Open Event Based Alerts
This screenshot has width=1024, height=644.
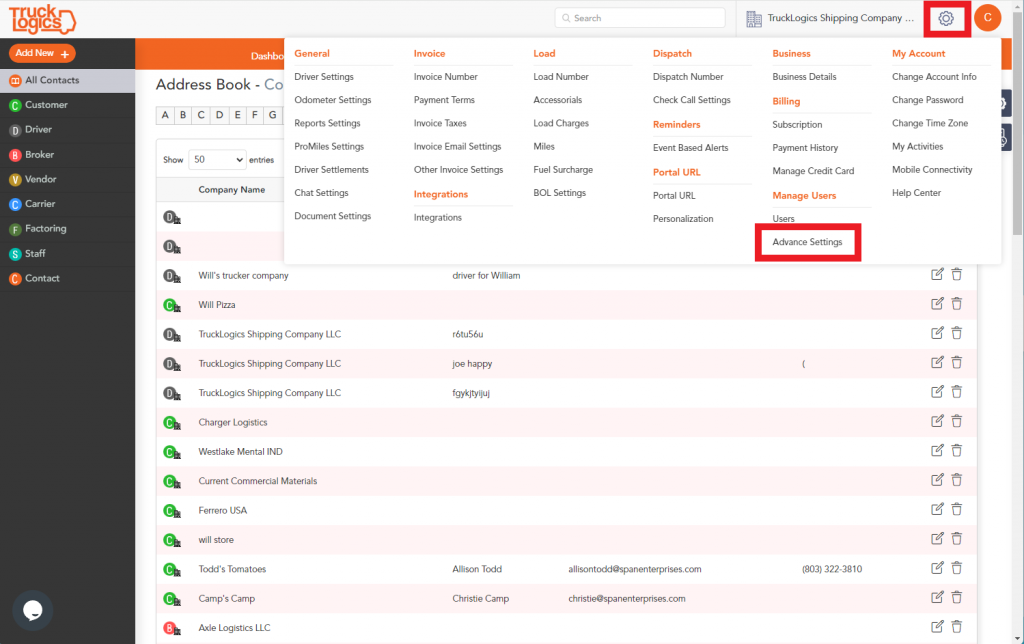pyautogui.click(x=690, y=148)
